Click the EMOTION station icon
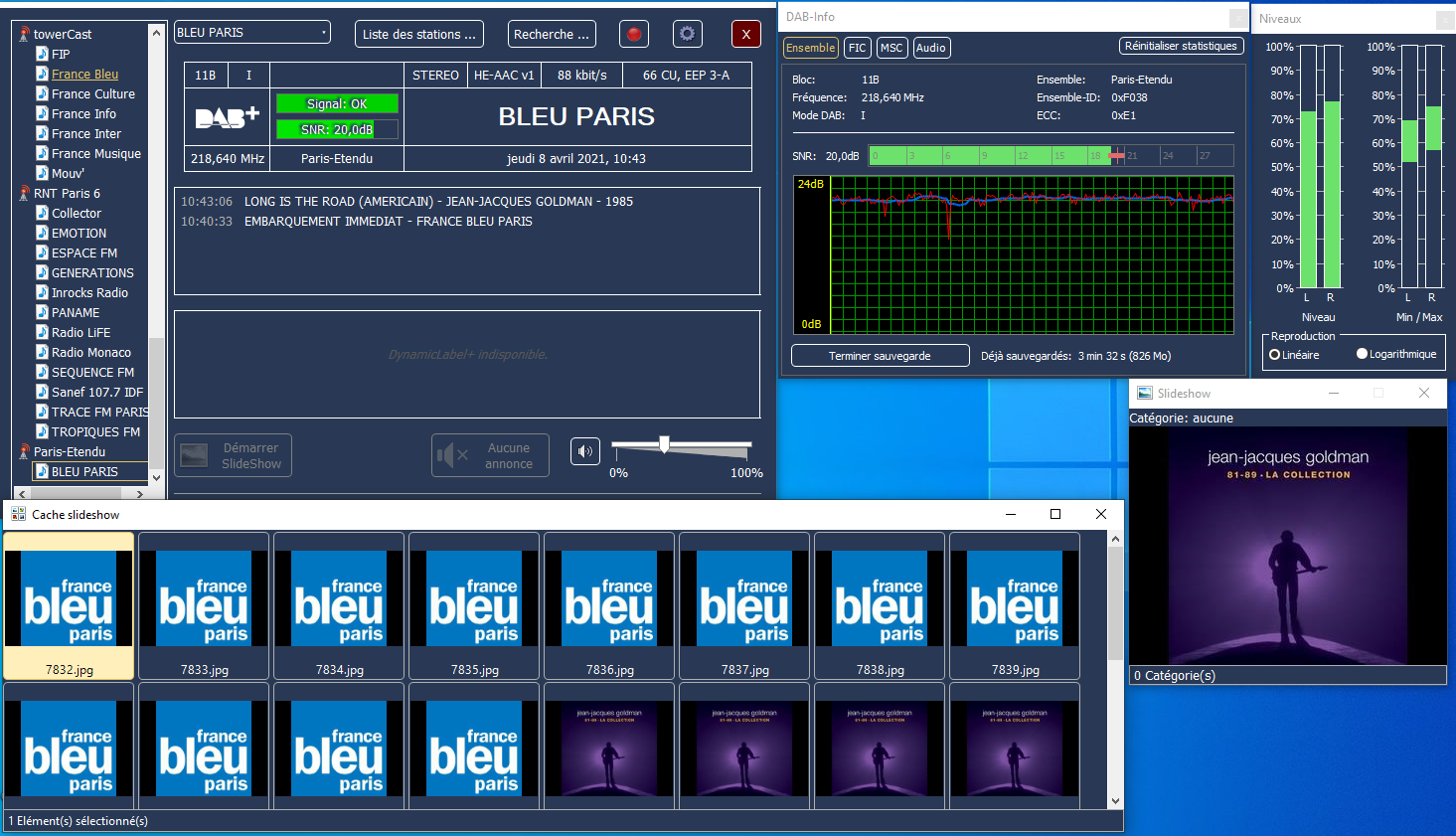Screen dimensions: 1456x836 coord(42,233)
